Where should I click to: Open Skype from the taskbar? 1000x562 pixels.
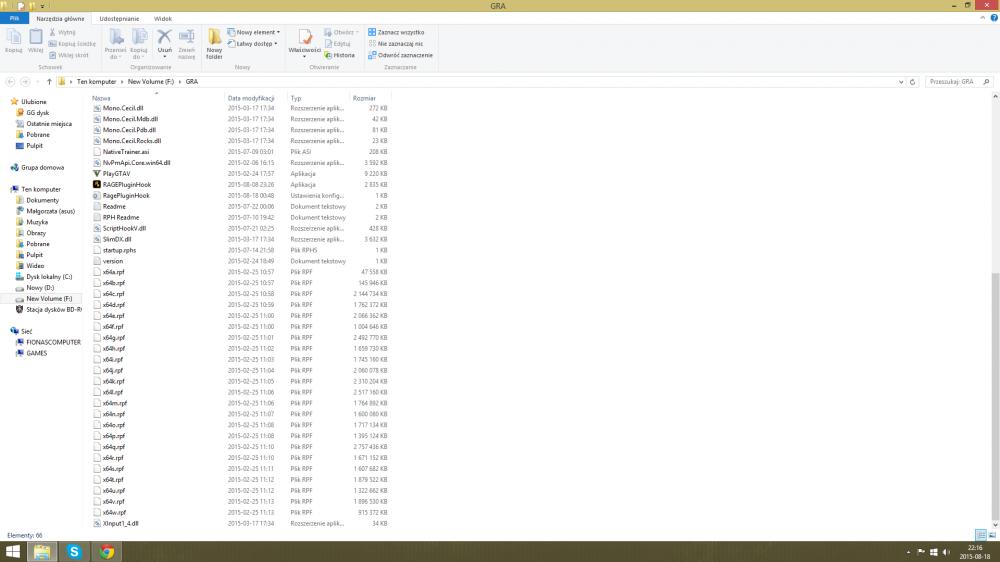point(74,552)
